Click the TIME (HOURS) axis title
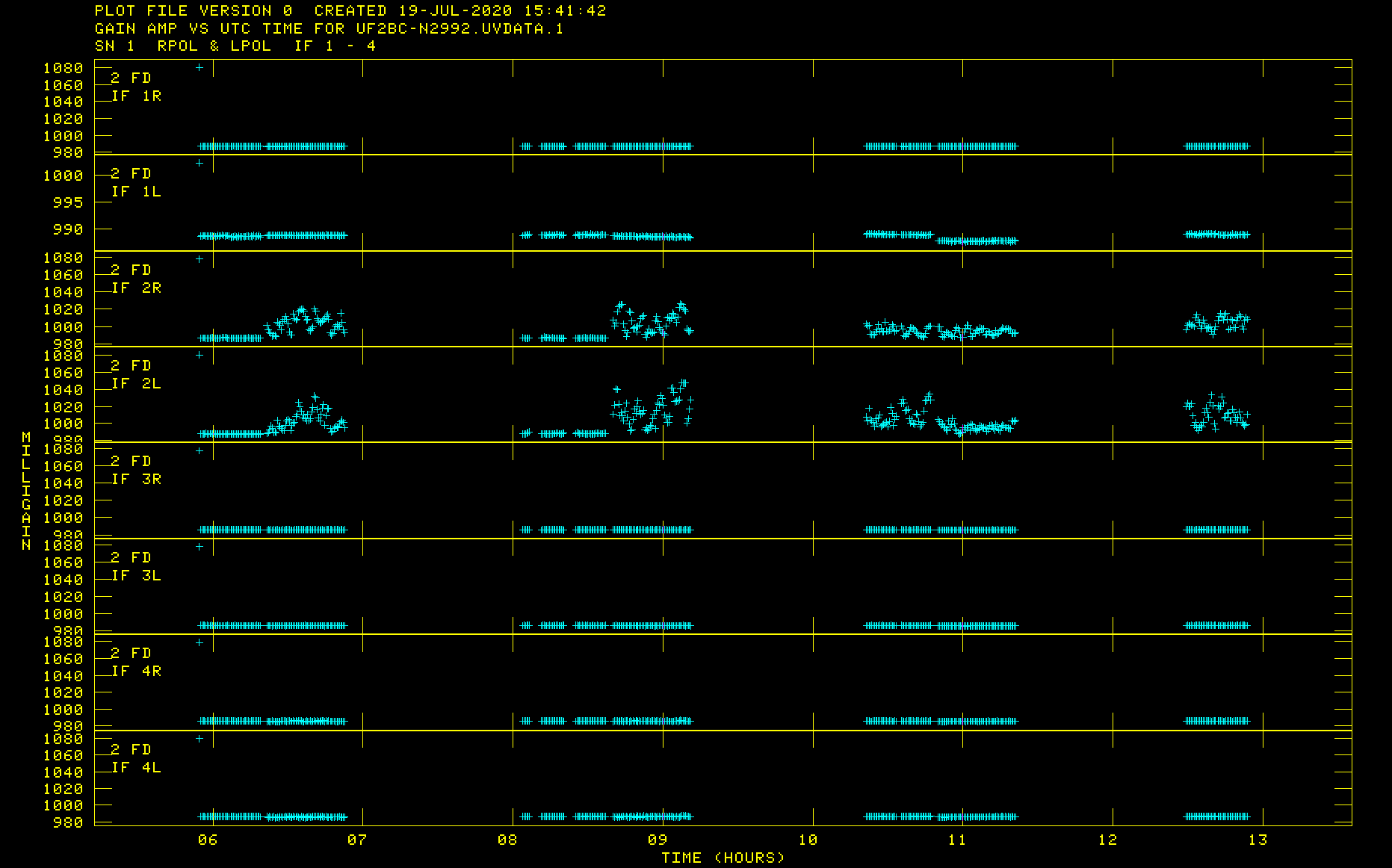This screenshot has width=1392, height=868. (723, 858)
